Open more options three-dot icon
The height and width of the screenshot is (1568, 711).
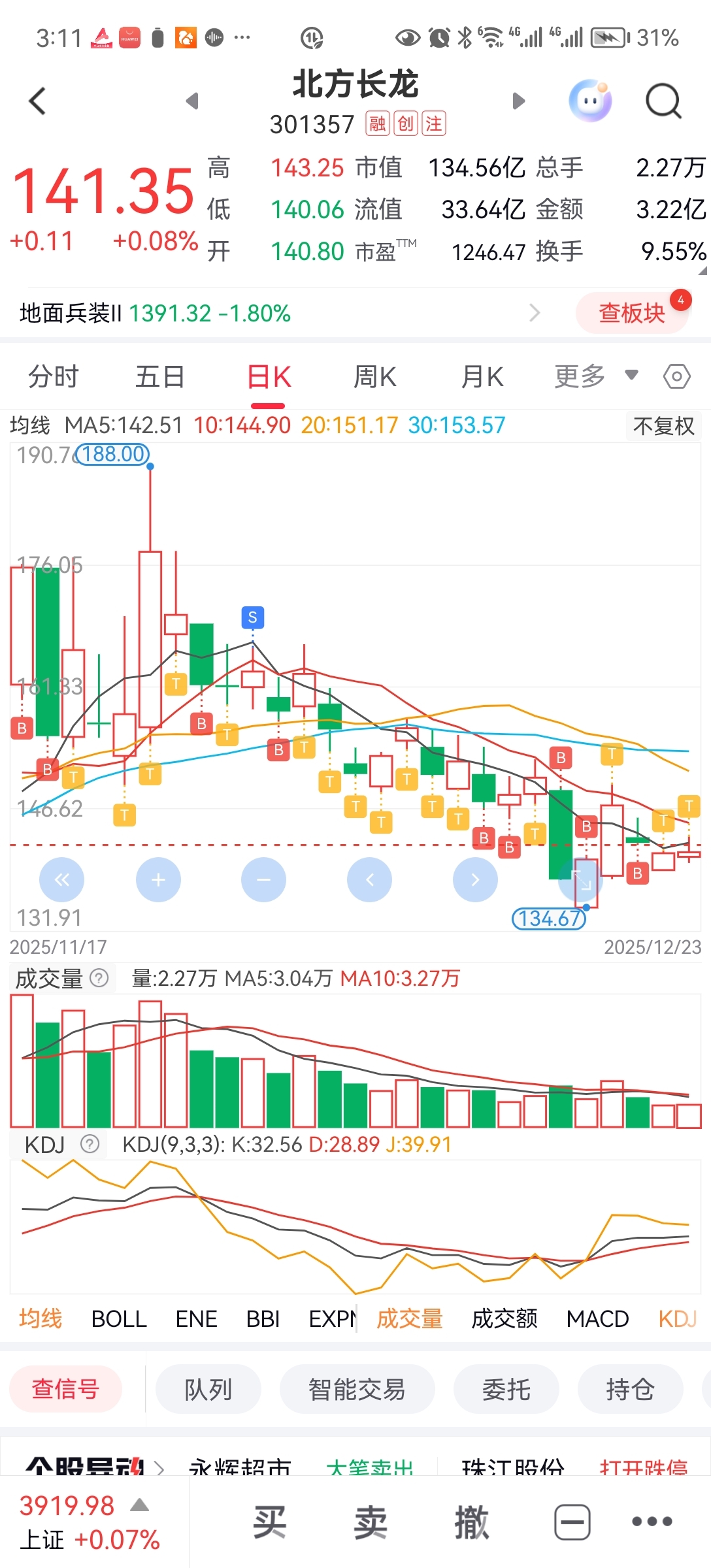point(652,1522)
